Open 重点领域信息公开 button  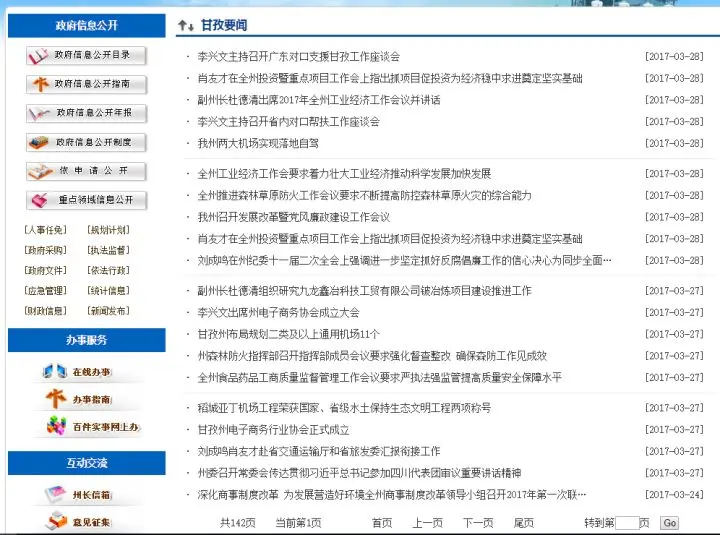click(86, 200)
